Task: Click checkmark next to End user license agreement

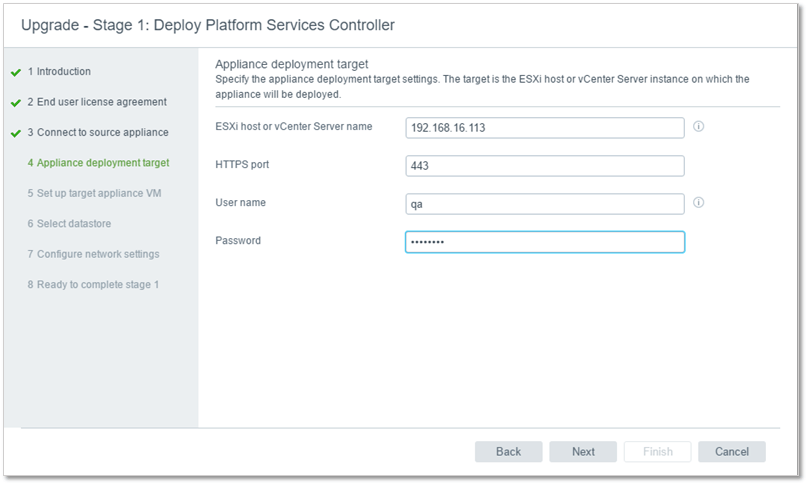Action: pos(16,103)
